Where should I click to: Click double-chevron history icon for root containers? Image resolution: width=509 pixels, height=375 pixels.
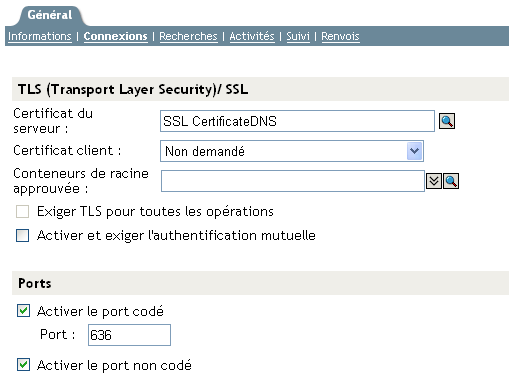click(x=434, y=181)
